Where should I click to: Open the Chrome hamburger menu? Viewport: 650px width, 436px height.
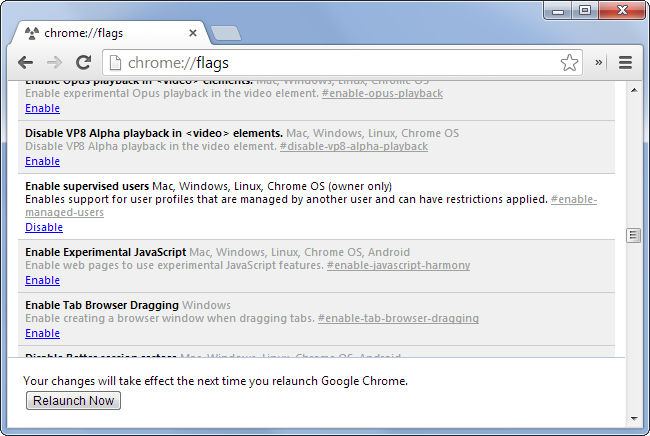tap(625, 62)
